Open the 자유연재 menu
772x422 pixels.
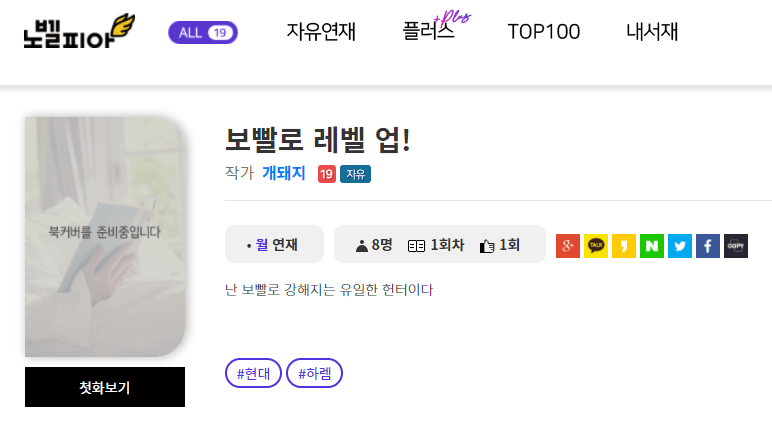[321, 32]
